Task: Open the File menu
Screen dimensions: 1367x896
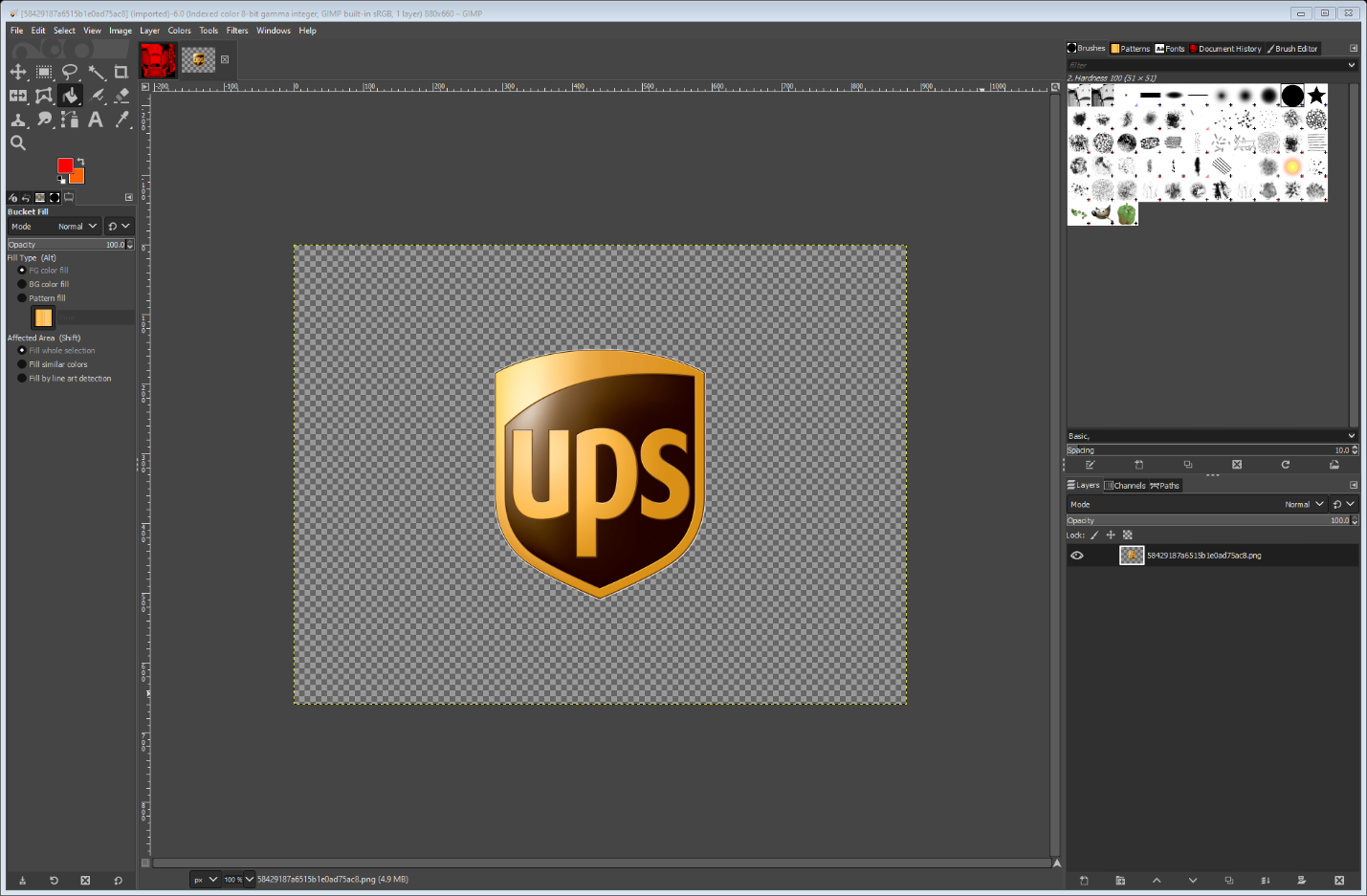Action: tap(17, 31)
